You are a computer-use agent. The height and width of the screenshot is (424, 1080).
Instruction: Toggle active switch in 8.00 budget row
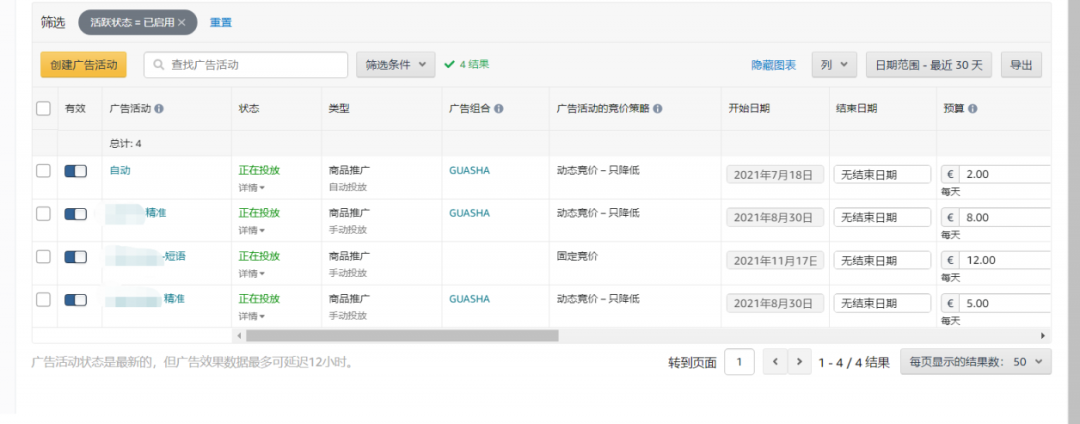76,214
